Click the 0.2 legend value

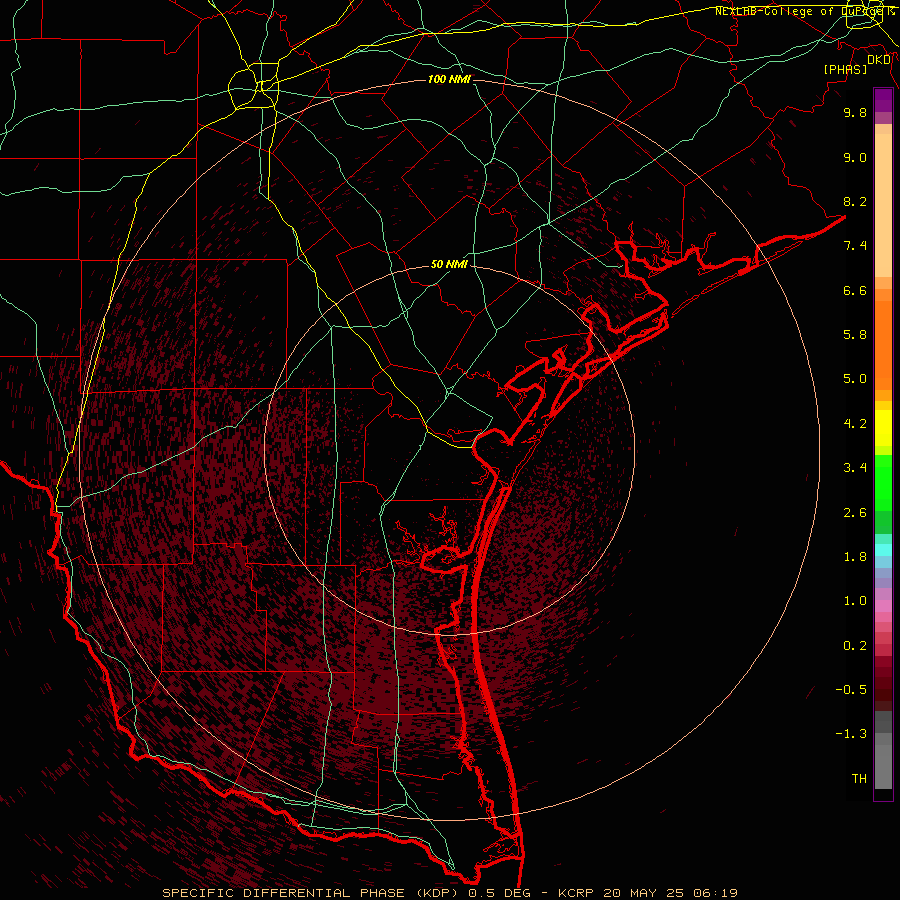click(855, 646)
